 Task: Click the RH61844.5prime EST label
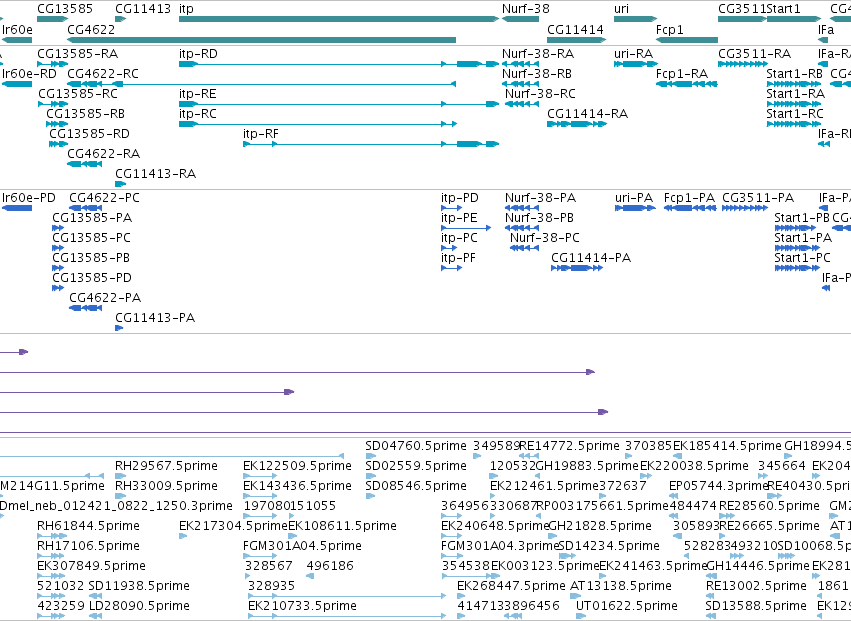(x=88, y=526)
